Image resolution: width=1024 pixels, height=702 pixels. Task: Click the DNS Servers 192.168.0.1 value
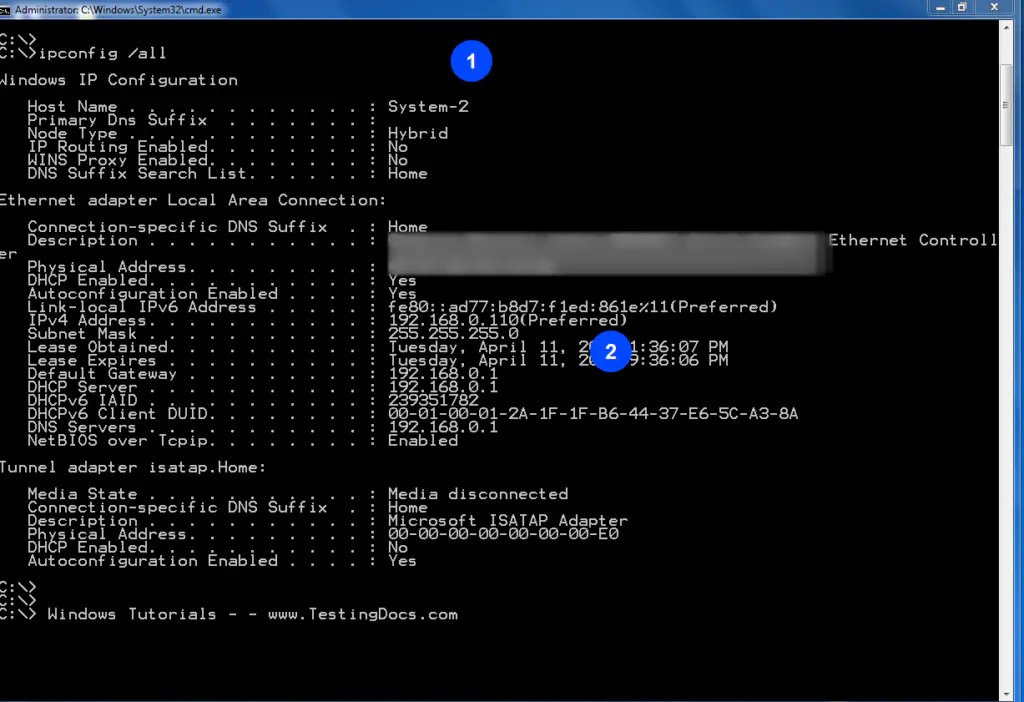coord(443,428)
